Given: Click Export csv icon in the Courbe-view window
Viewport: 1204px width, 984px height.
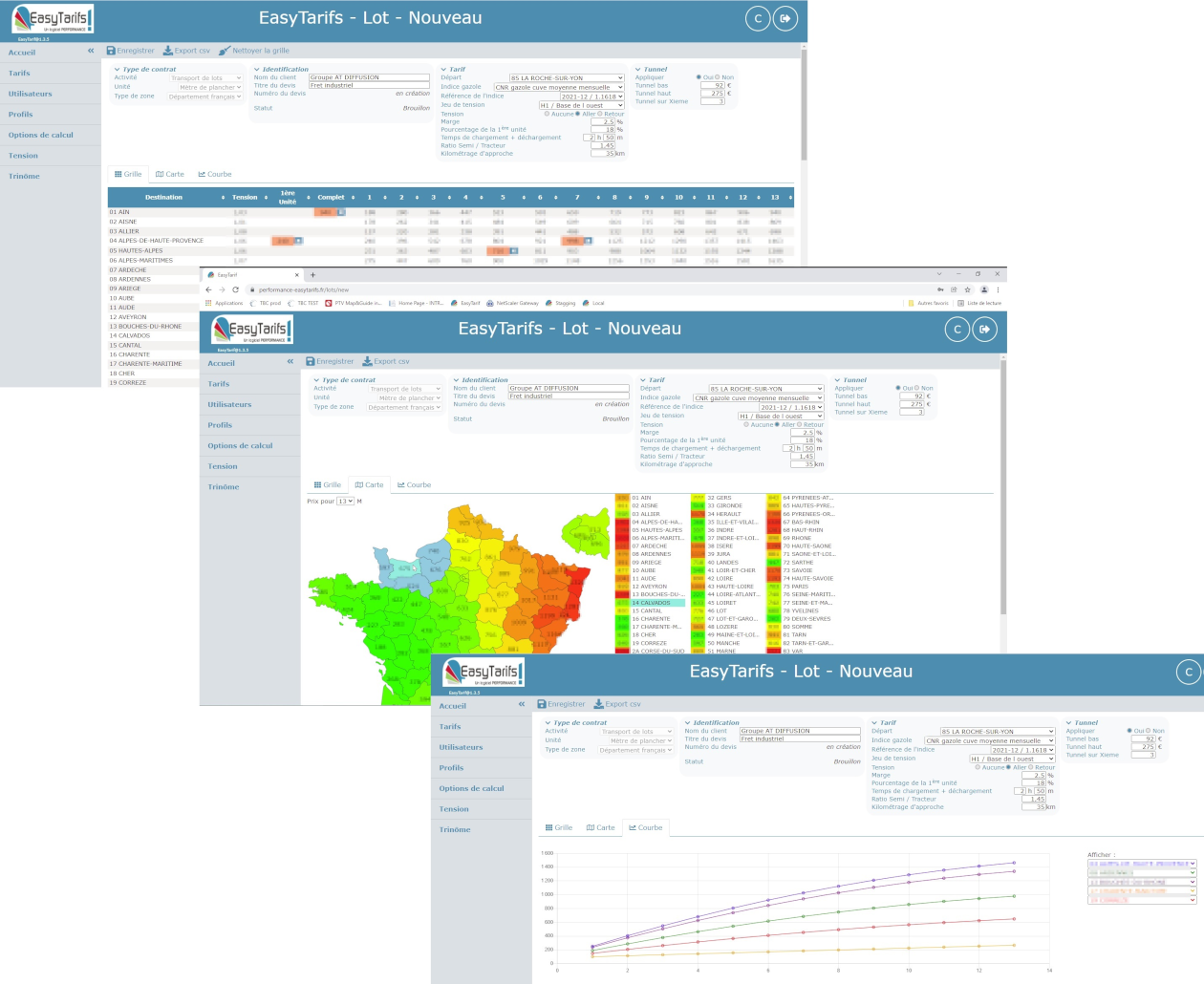Looking at the screenshot, I should pyautogui.click(x=599, y=704).
